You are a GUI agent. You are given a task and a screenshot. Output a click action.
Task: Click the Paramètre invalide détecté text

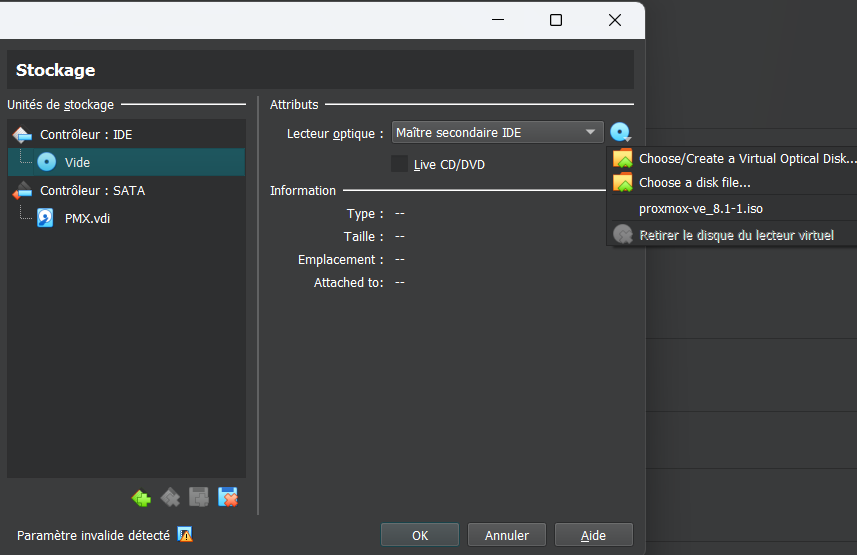click(93, 535)
